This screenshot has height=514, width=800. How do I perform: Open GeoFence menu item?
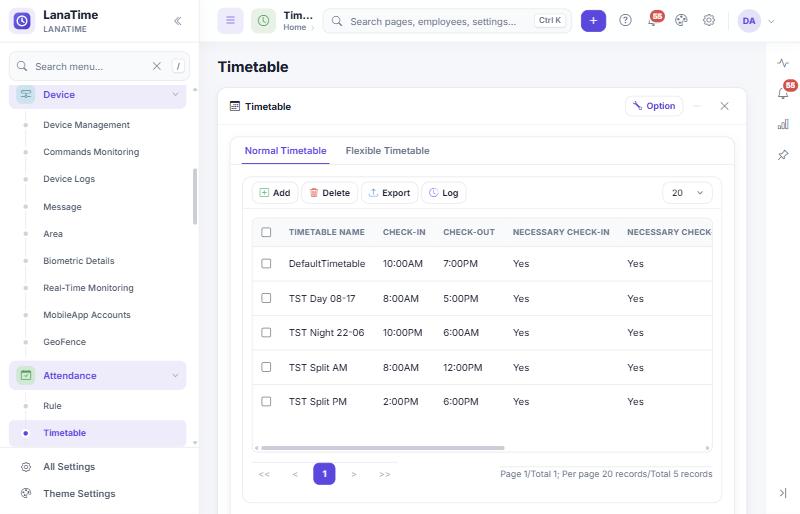pos(64,342)
